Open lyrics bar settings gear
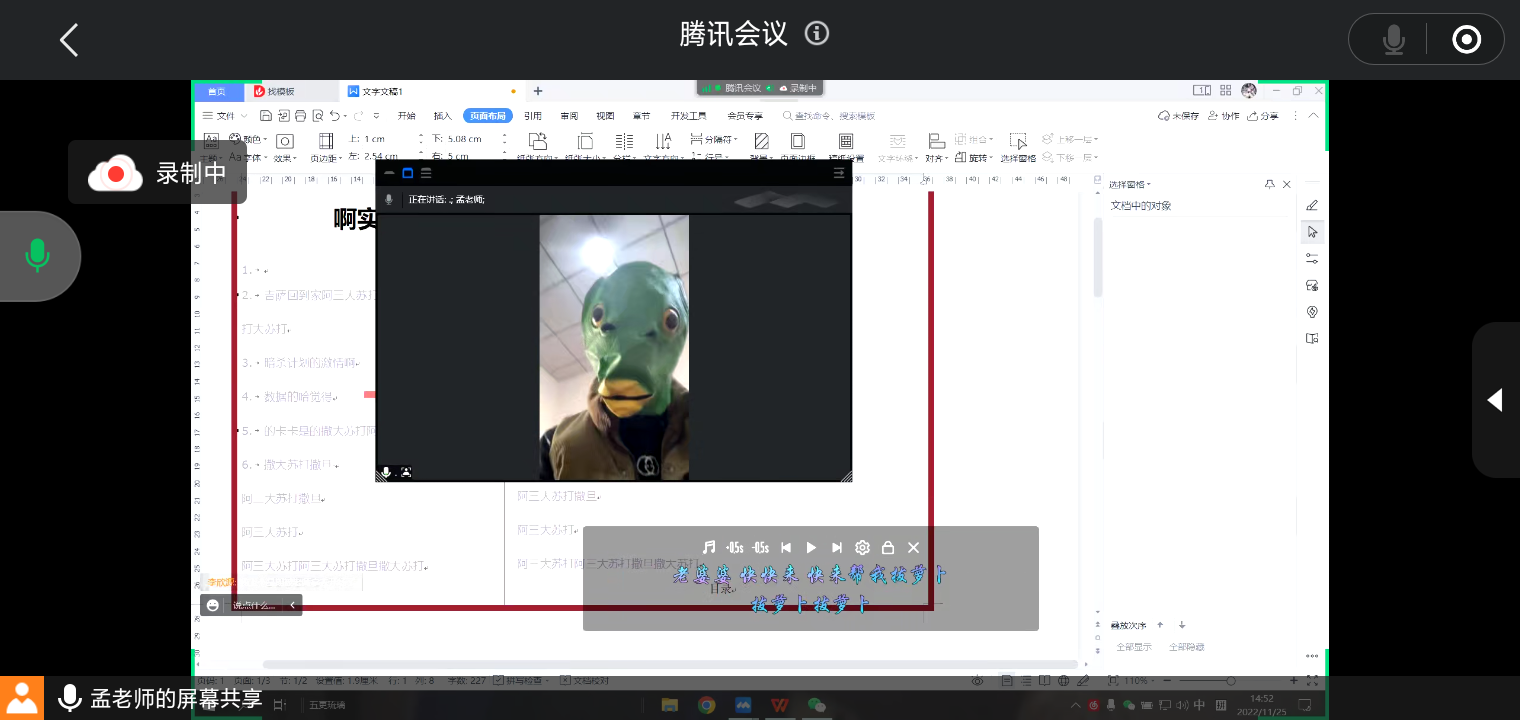 coord(862,548)
